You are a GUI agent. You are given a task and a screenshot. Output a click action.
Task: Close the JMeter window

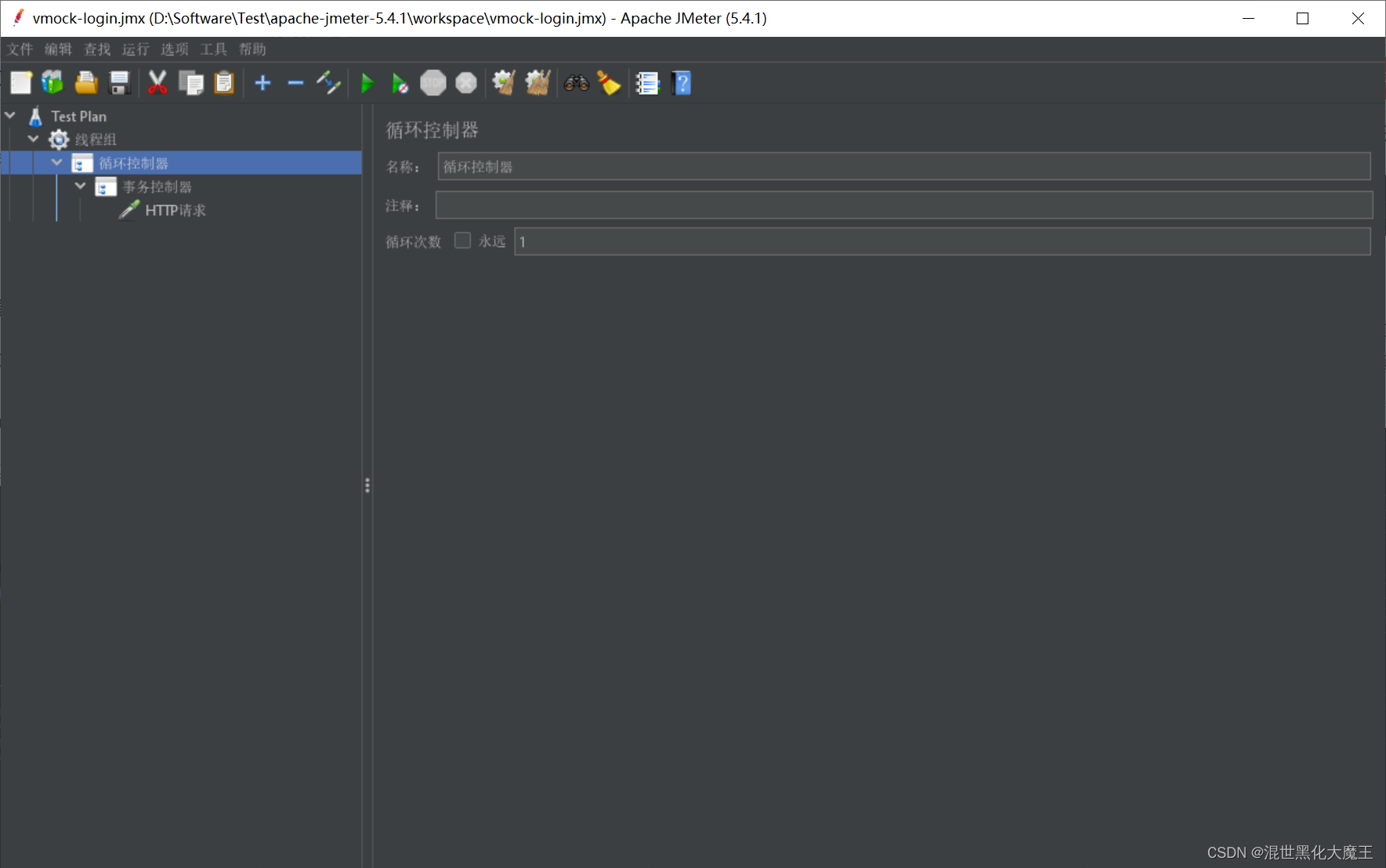1358,18
